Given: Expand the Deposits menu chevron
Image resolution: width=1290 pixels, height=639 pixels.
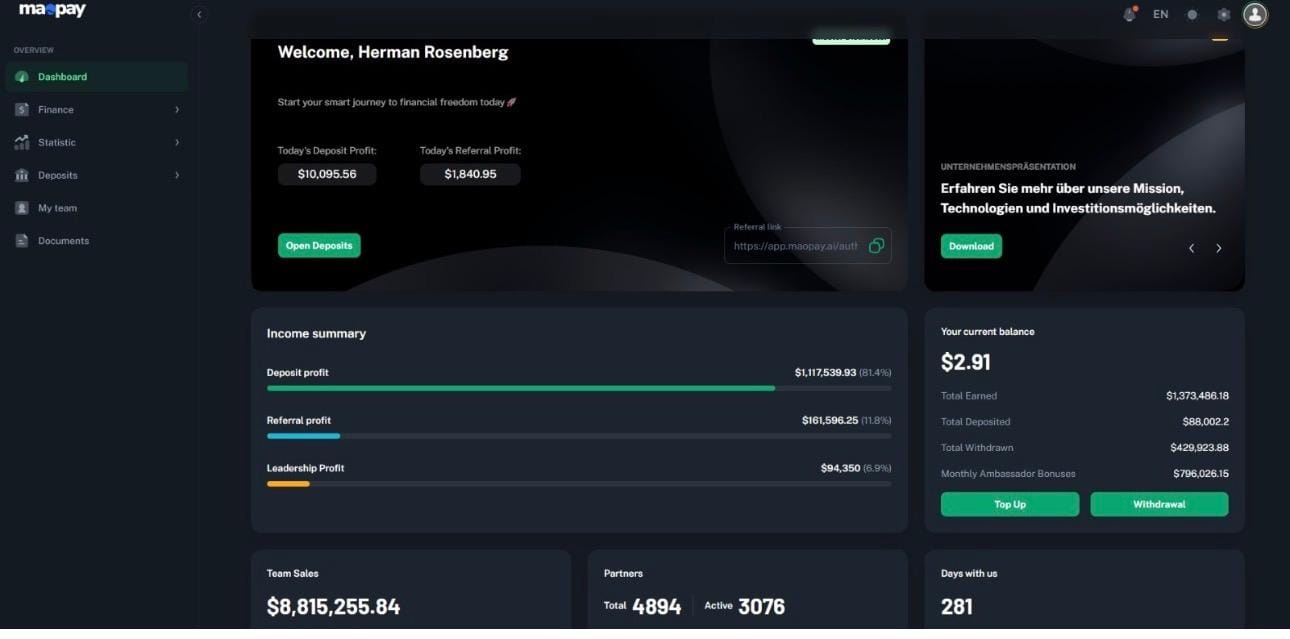Looking at the screenshot, I should [x=177, y=175].
